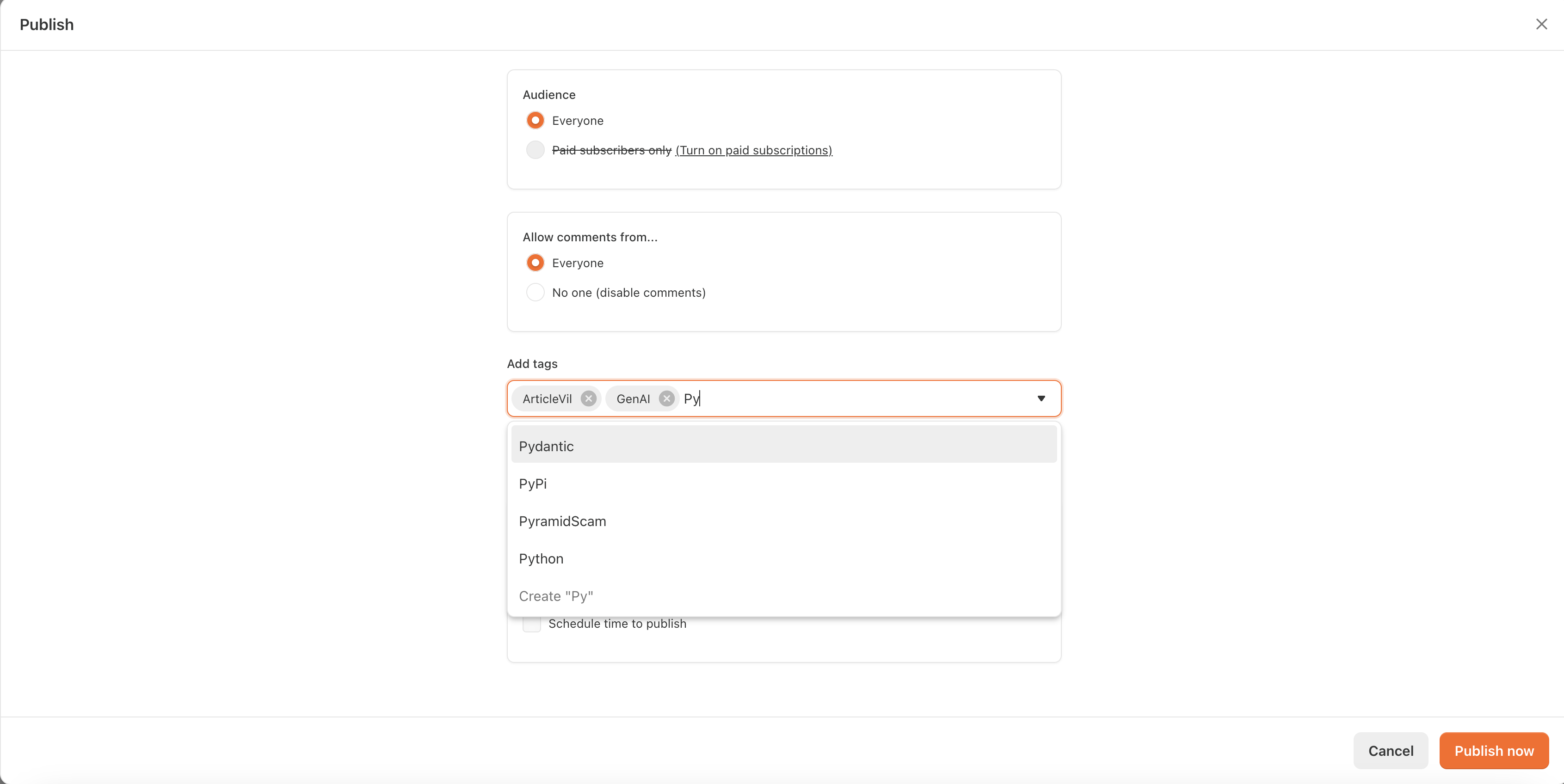Select Everyone for comments
This screenshot has height=784, width=1564.
535,263
